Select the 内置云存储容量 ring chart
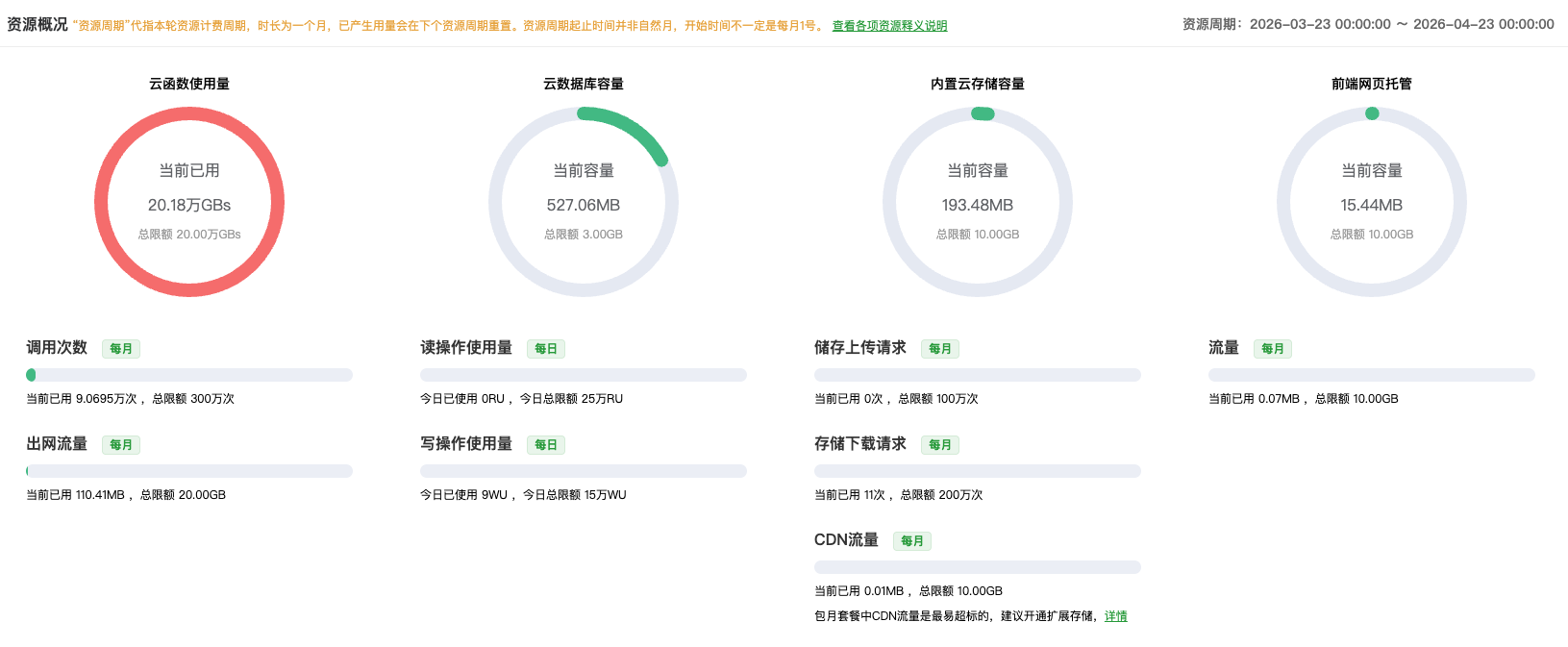This screenshot has height=647, width=1568. tap(978, 202)
